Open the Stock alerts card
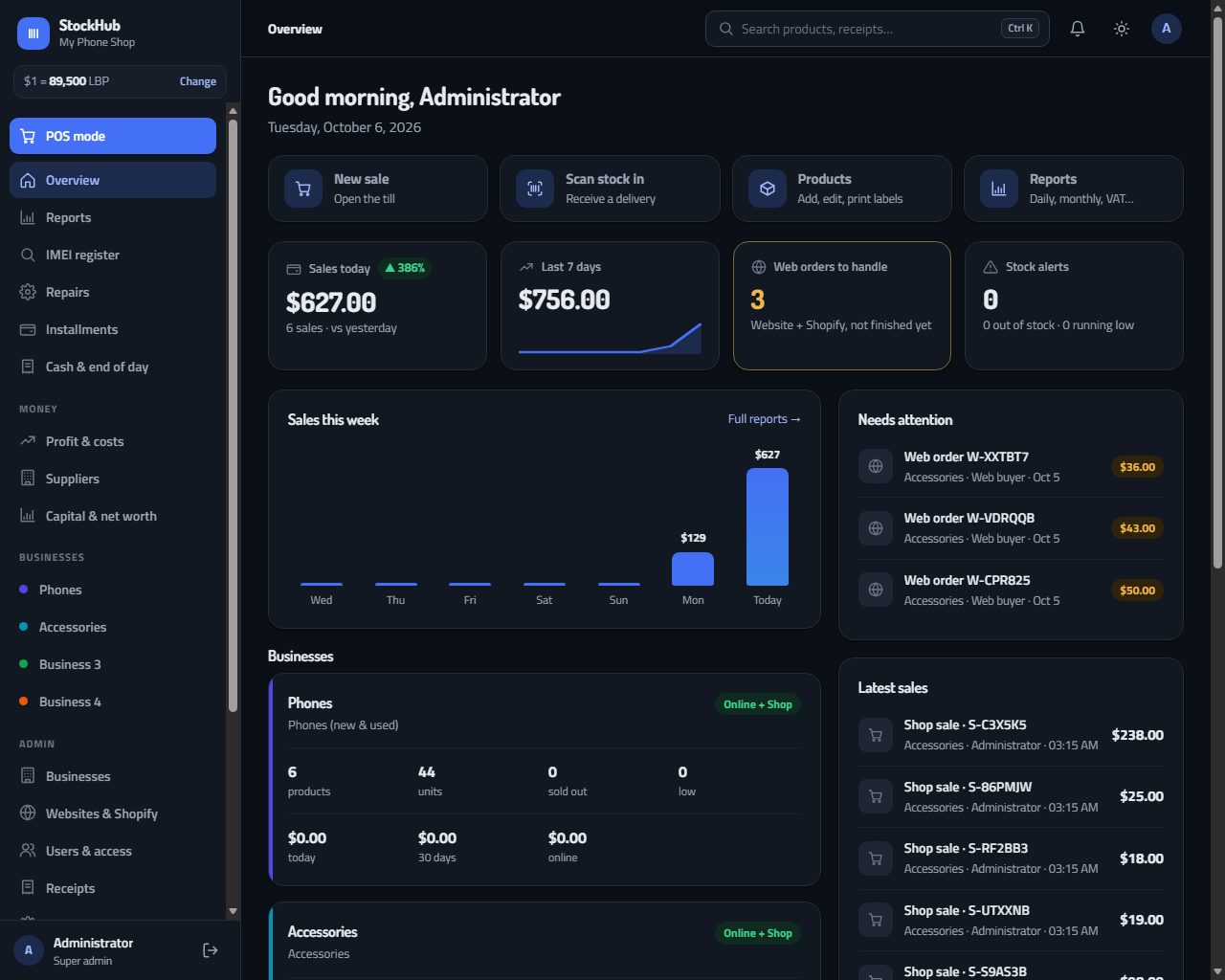This screenshot has height=980, width=1225. [x=1074, y=305]
